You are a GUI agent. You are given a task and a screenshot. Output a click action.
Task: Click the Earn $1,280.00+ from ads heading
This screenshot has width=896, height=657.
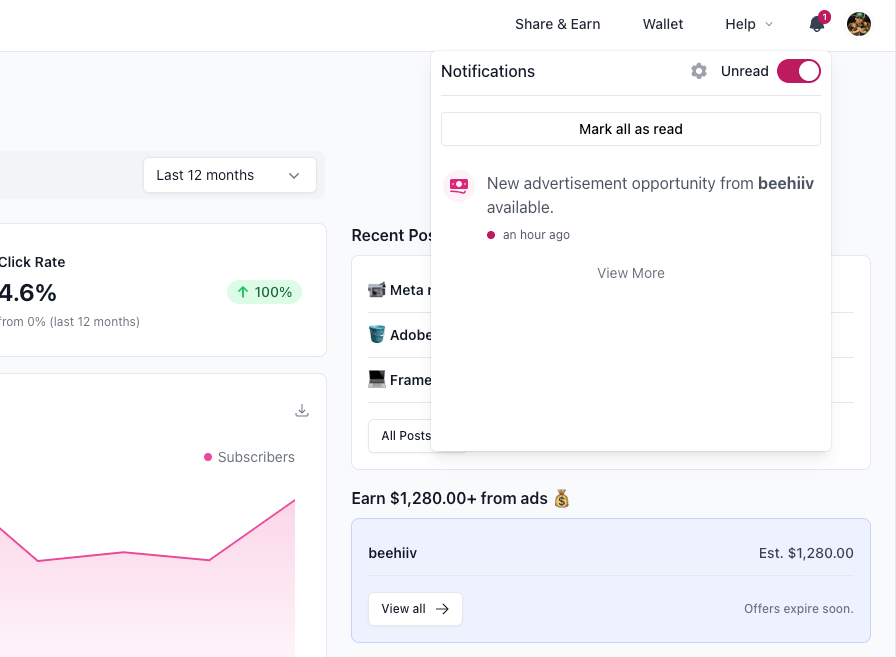pyautogui.click(x=449, y=498)
